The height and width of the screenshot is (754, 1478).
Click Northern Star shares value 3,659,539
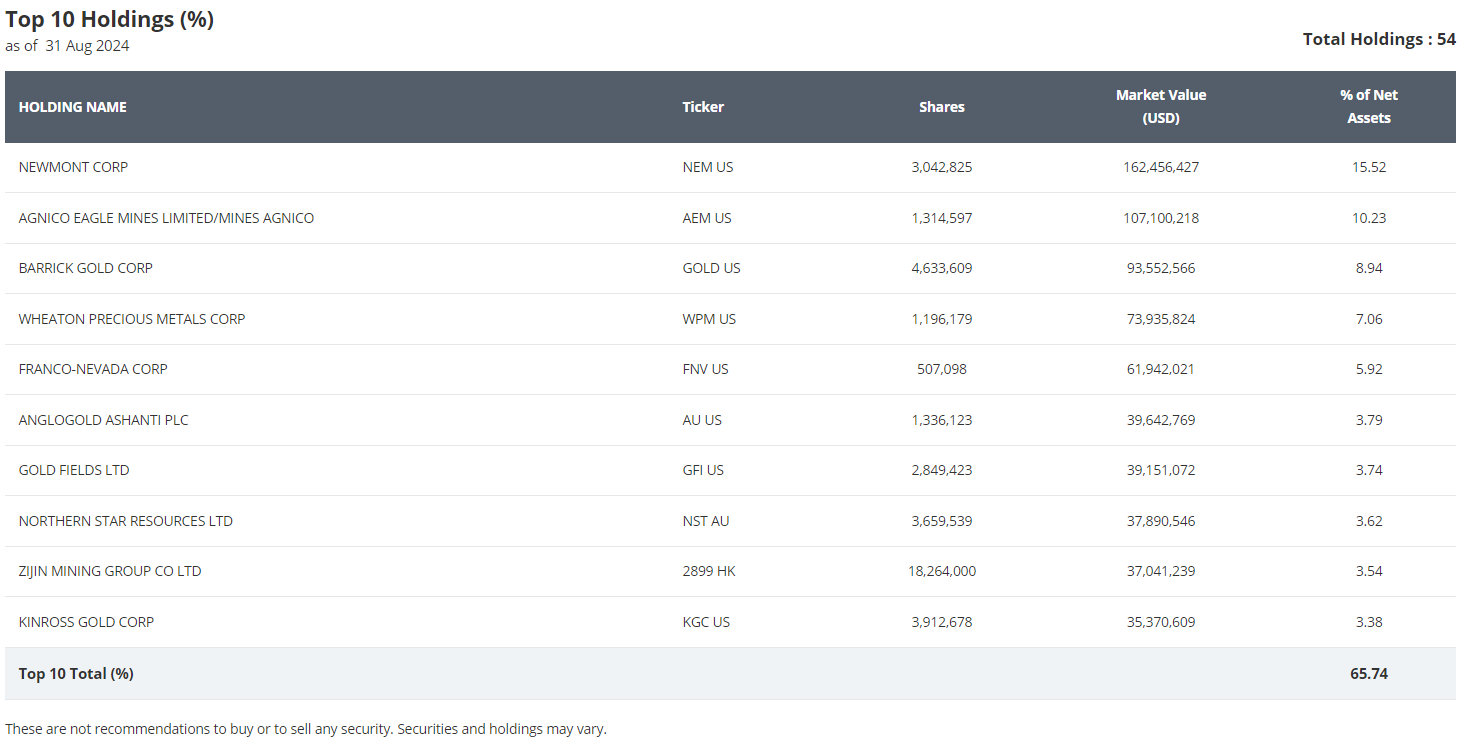[x=942, y=521]
